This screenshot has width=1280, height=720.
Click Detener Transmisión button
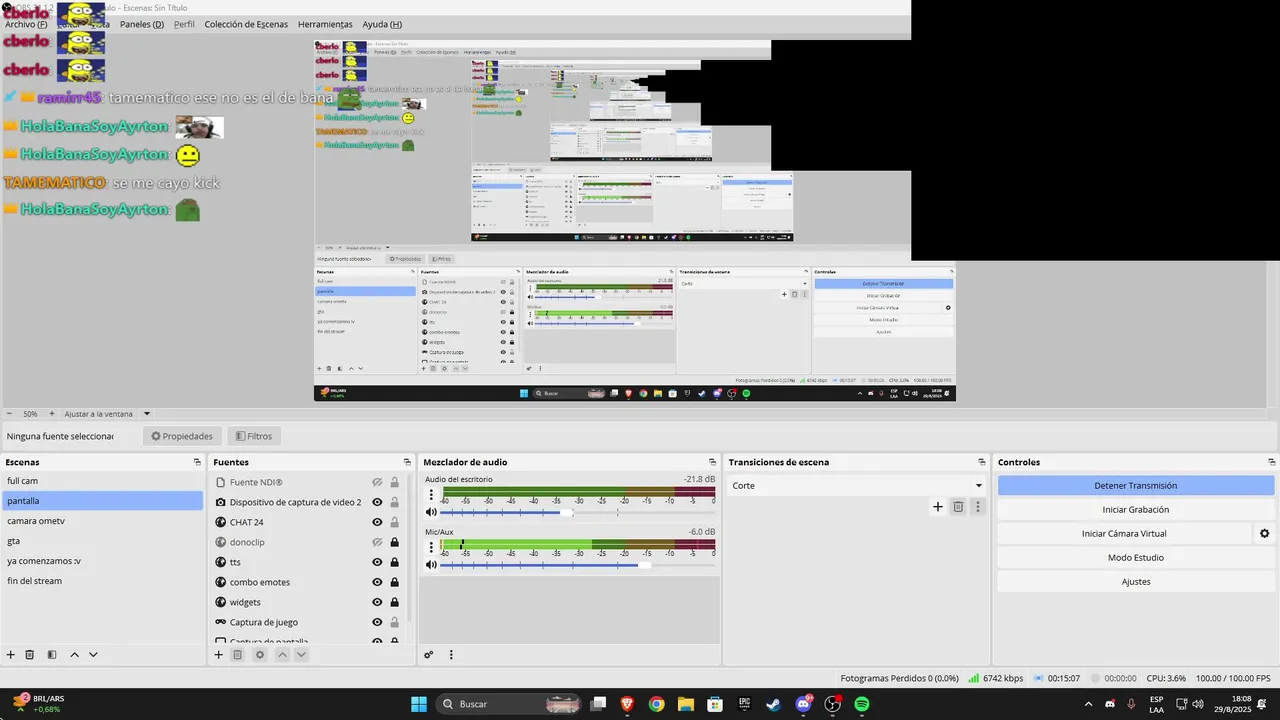pyautogui.click(x=1135, y=485)
